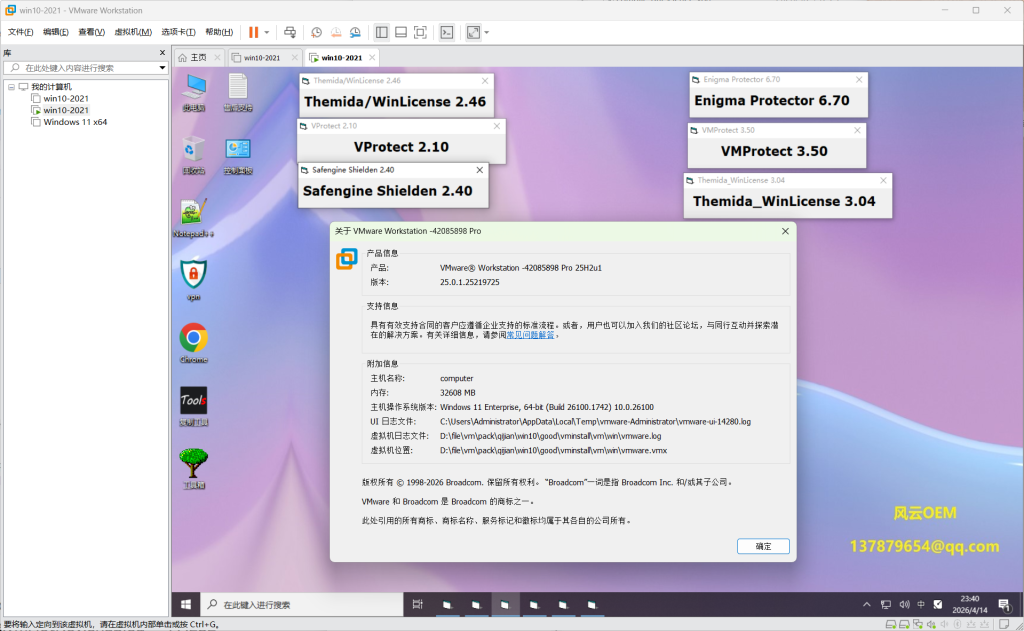Open Chrome on the guest desktop
The height and width of the screenshot is (631, 1024).
point(193,338)
